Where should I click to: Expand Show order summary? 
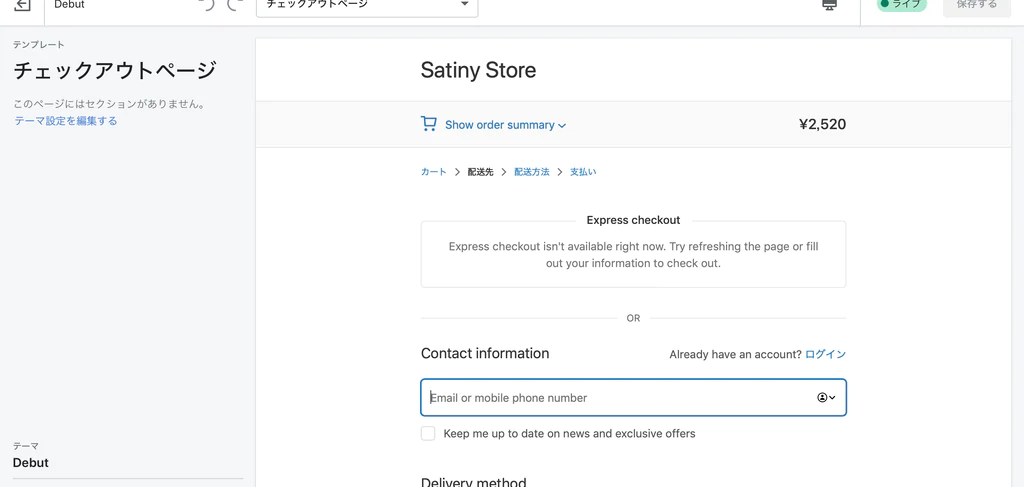point(505,125)
